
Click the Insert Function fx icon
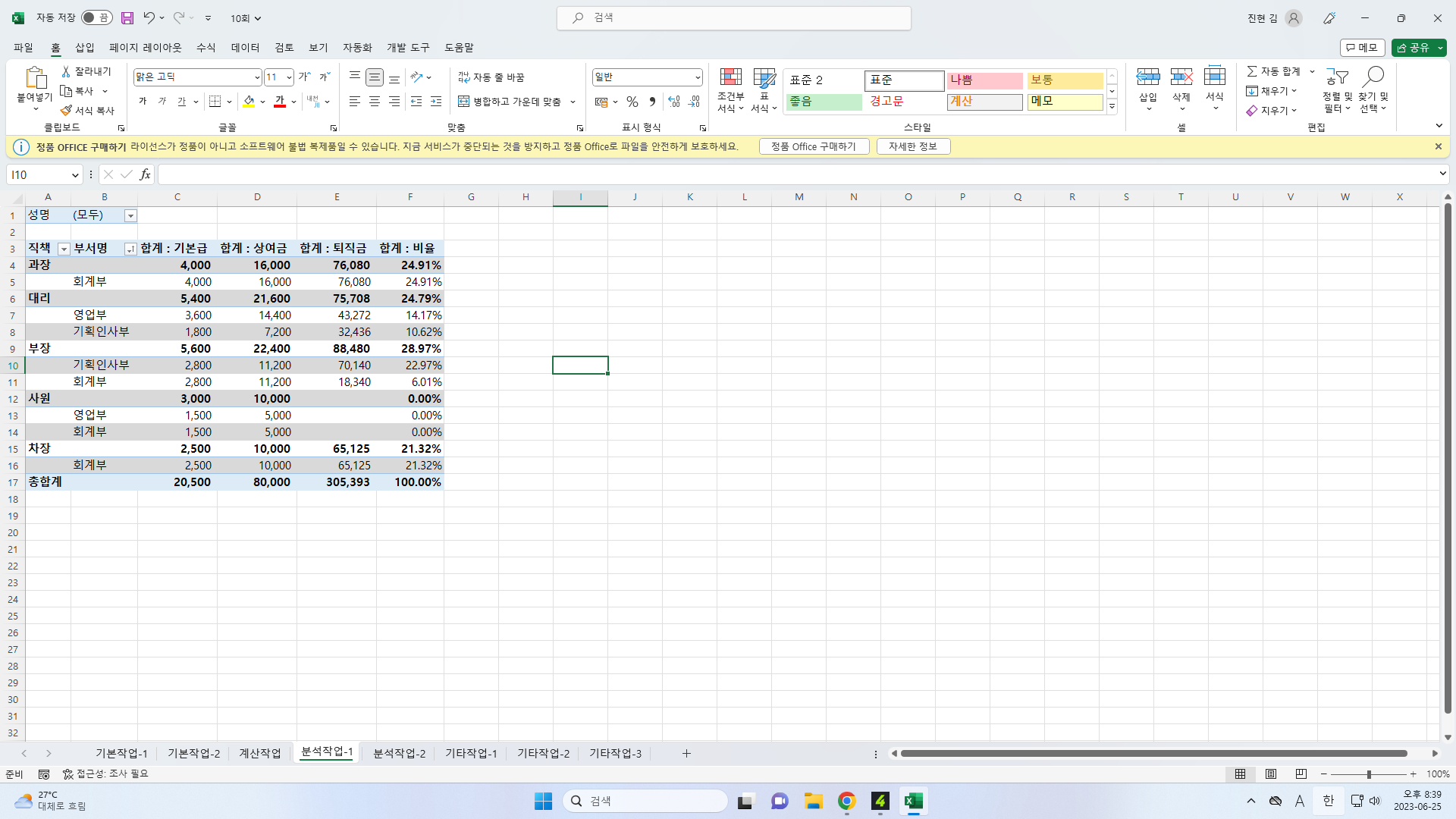[145, 175]
